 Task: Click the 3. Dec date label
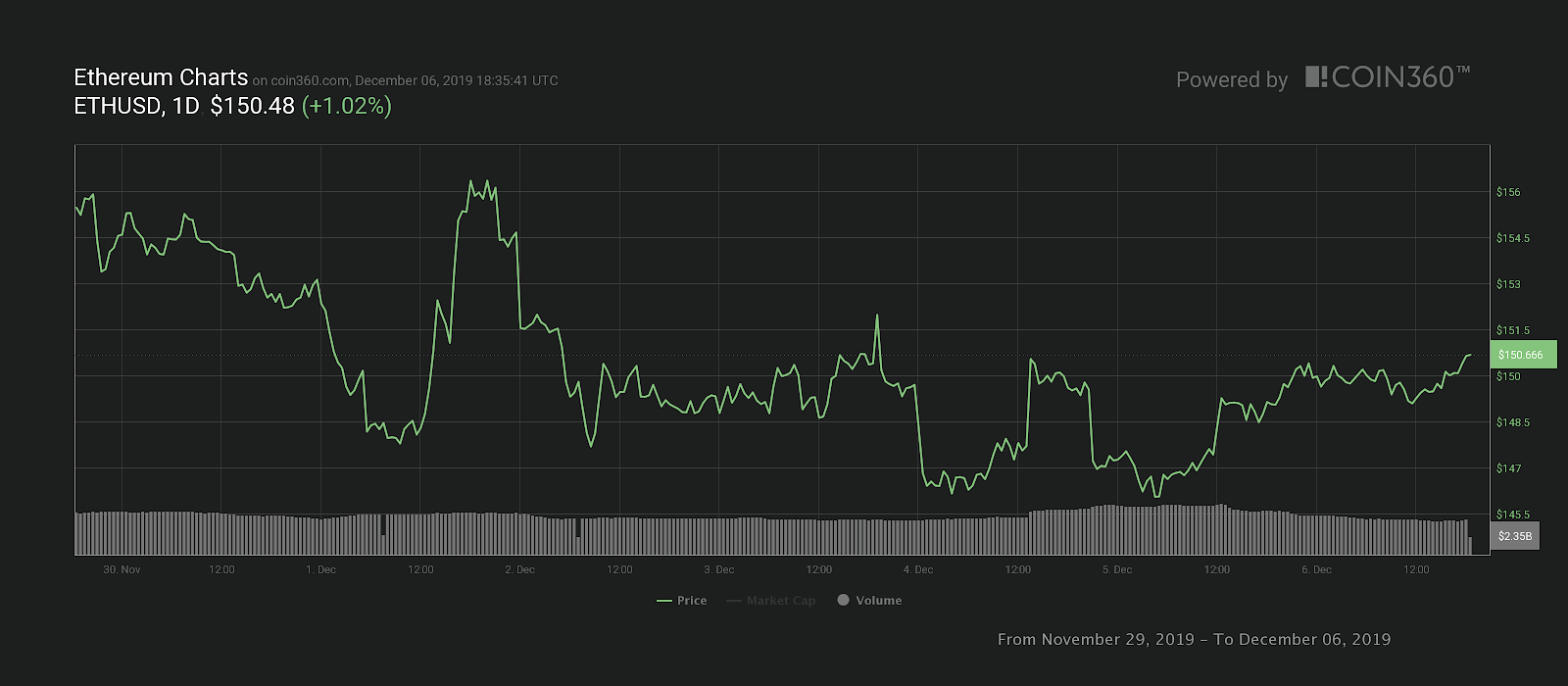(718, 569)
